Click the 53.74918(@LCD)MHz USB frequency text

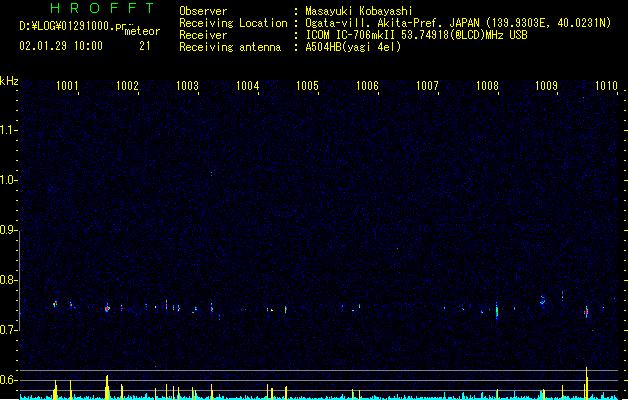(x=464, y=35)
